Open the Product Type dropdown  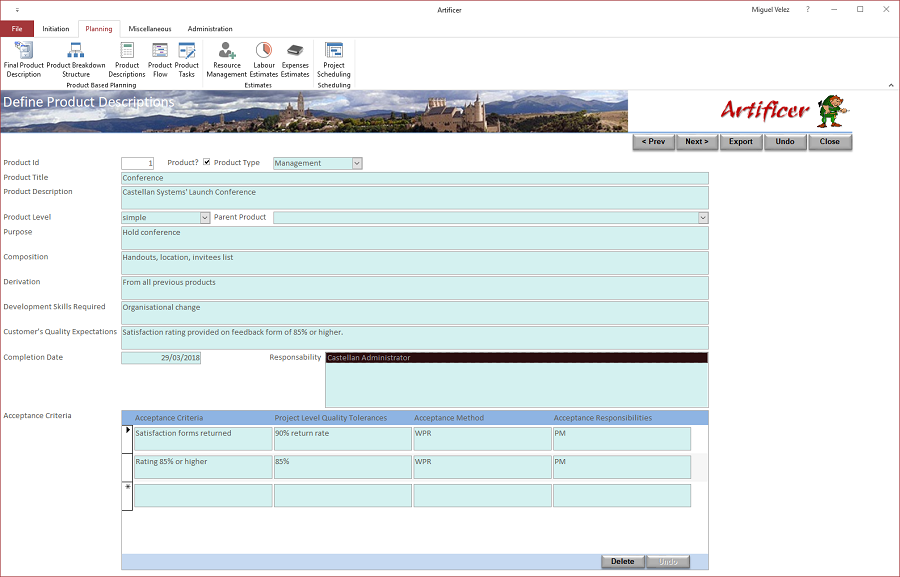click(x=357, y=163)
